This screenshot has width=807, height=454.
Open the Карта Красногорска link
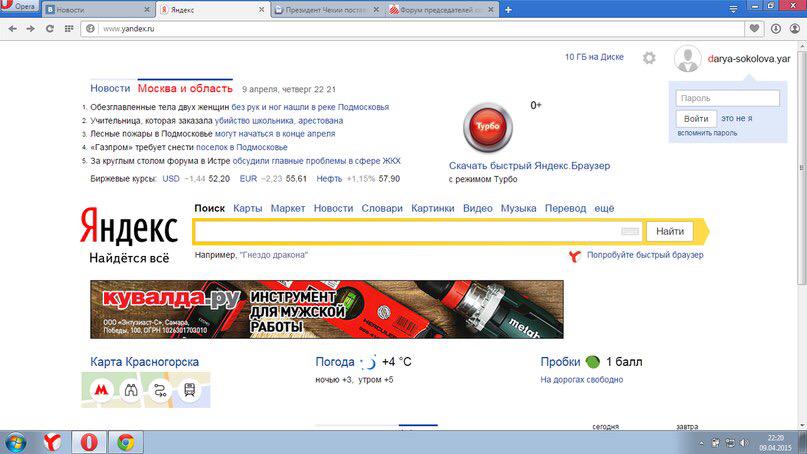point(144,362)
